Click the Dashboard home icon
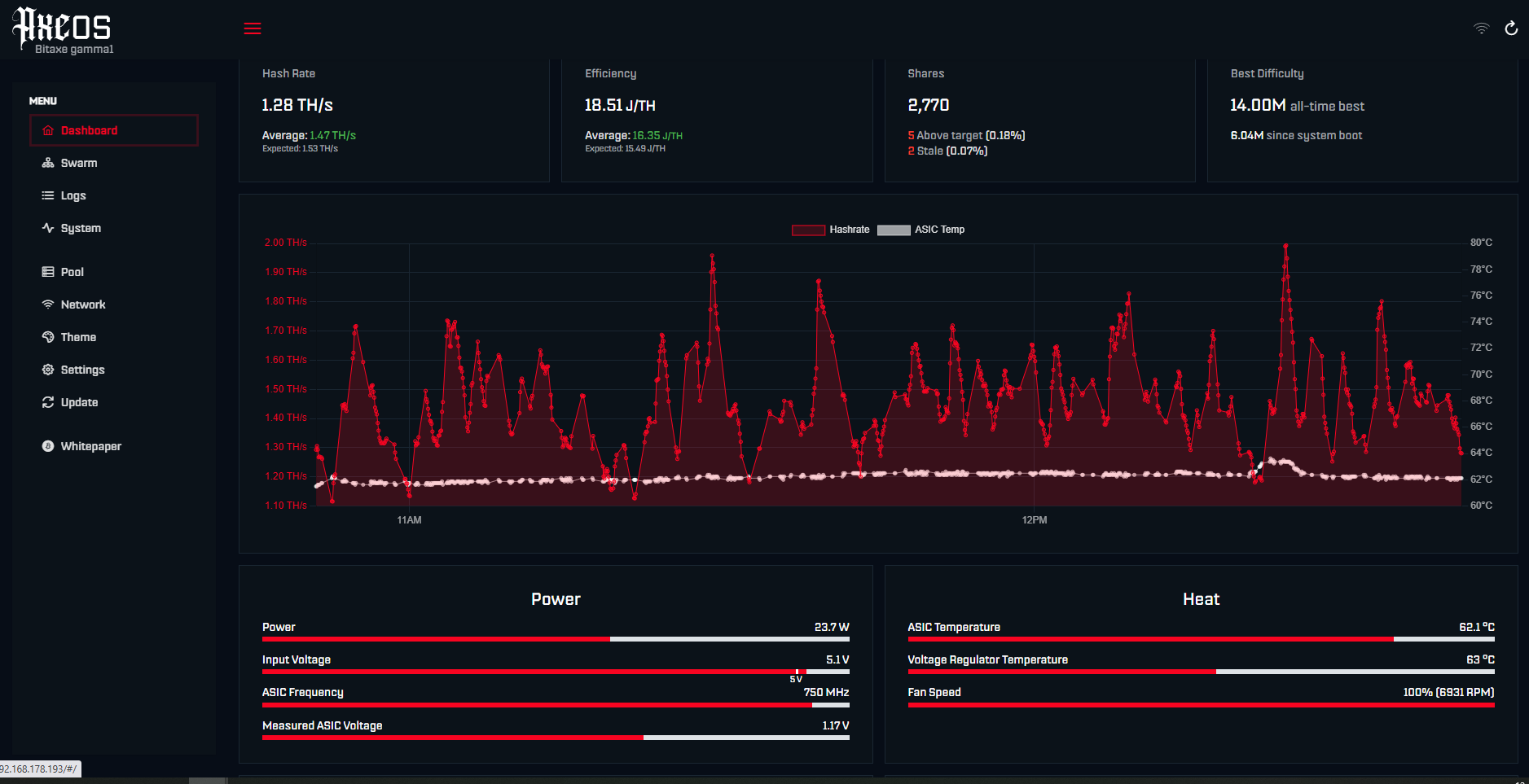 click(48, 130)
